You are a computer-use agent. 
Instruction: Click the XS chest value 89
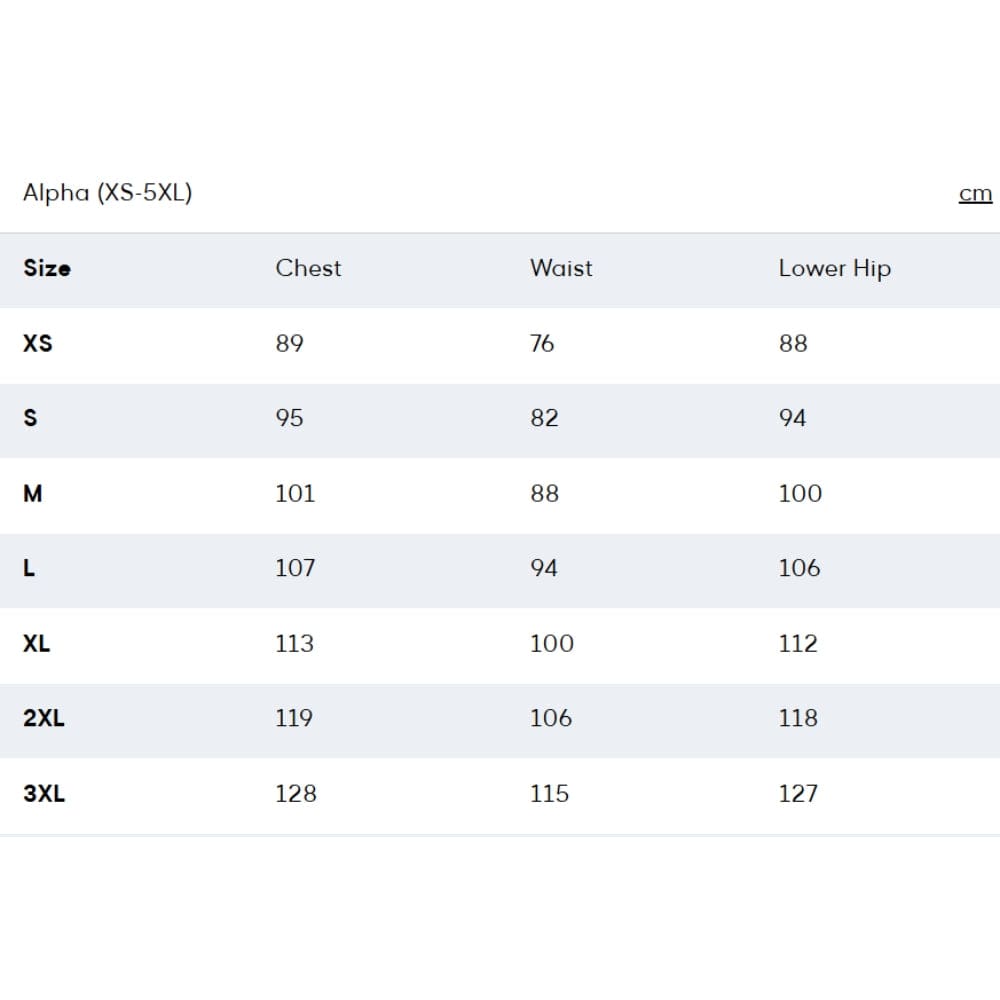tap(289, 343)
